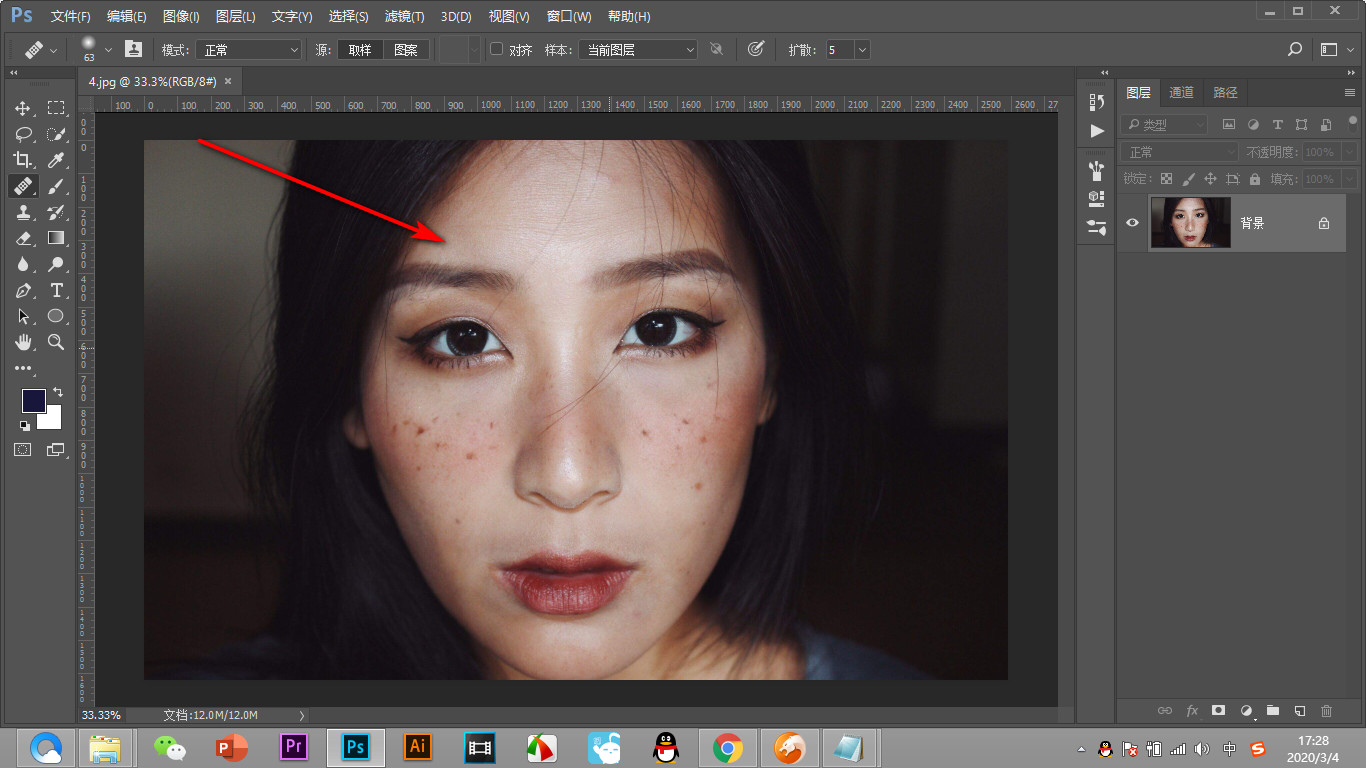The height and width of the screenshot is (768, 1366).
Task: Select the Ellipse shape tool
Action: pyautogui.click(x=56, y=316)
